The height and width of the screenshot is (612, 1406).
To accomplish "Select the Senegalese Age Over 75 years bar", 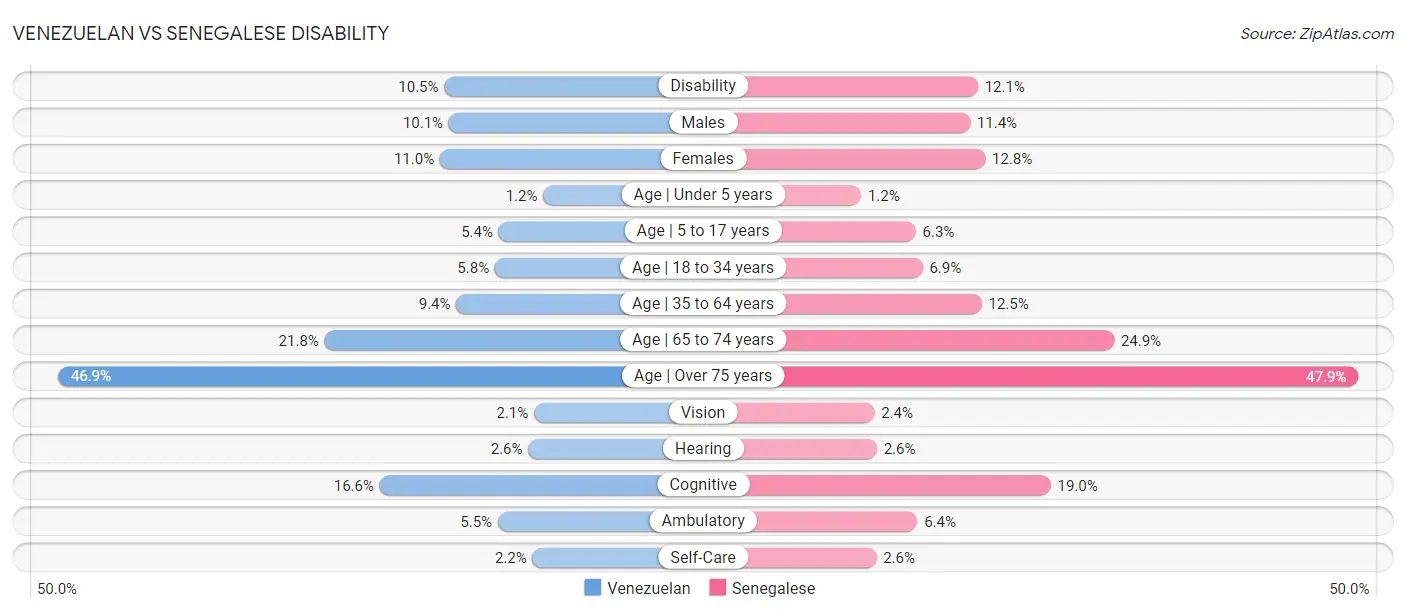I will 1070,376.
